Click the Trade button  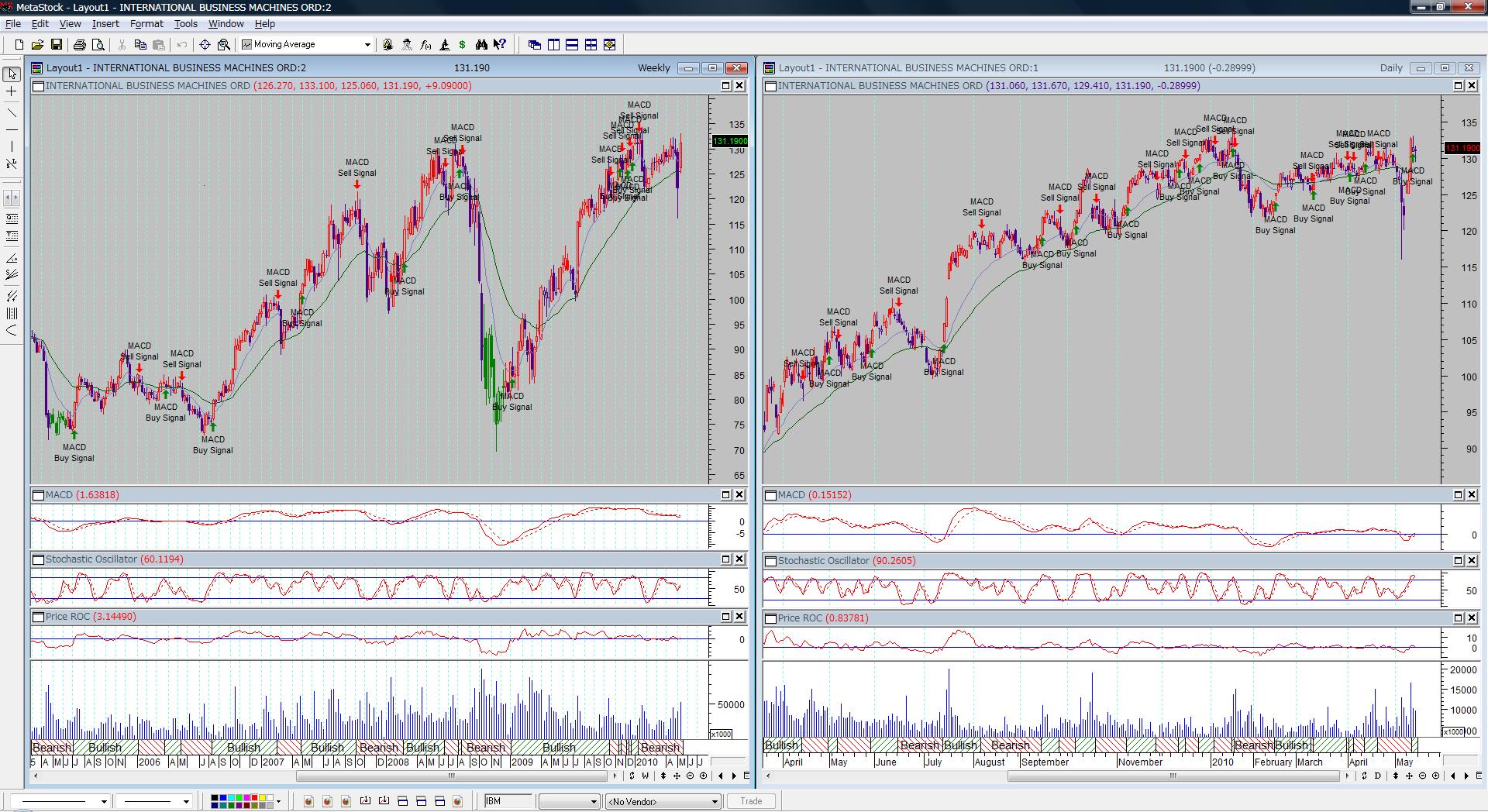click(x=750, y=801)
